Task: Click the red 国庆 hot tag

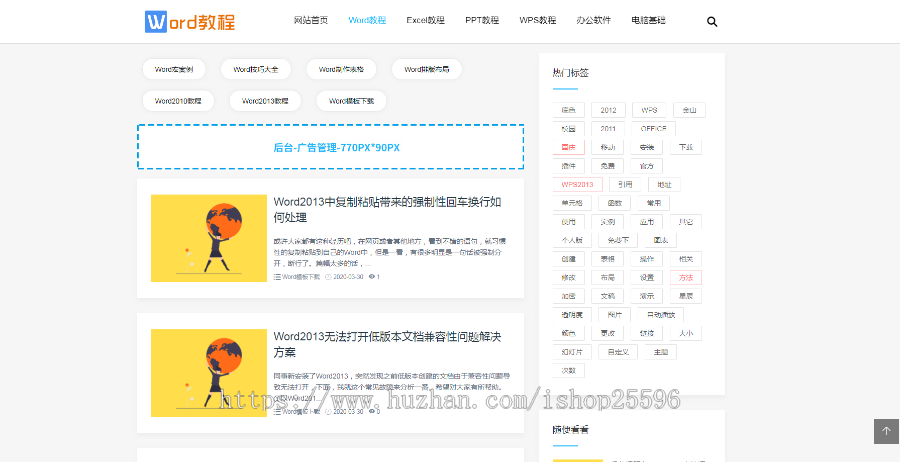Action: point(568,147)
